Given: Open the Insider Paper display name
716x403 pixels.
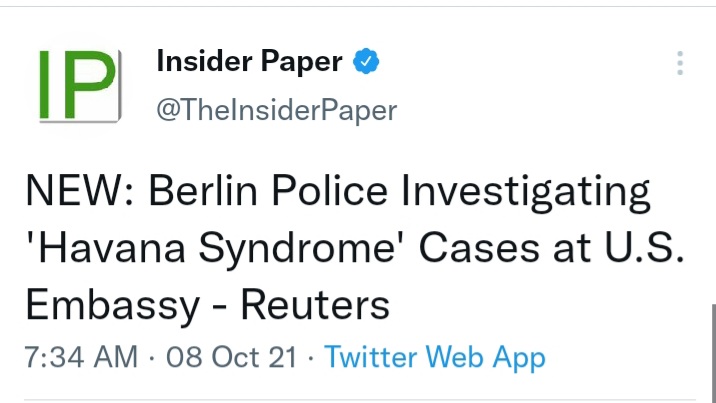Looking at the screenshot, I should click(250, 63).
